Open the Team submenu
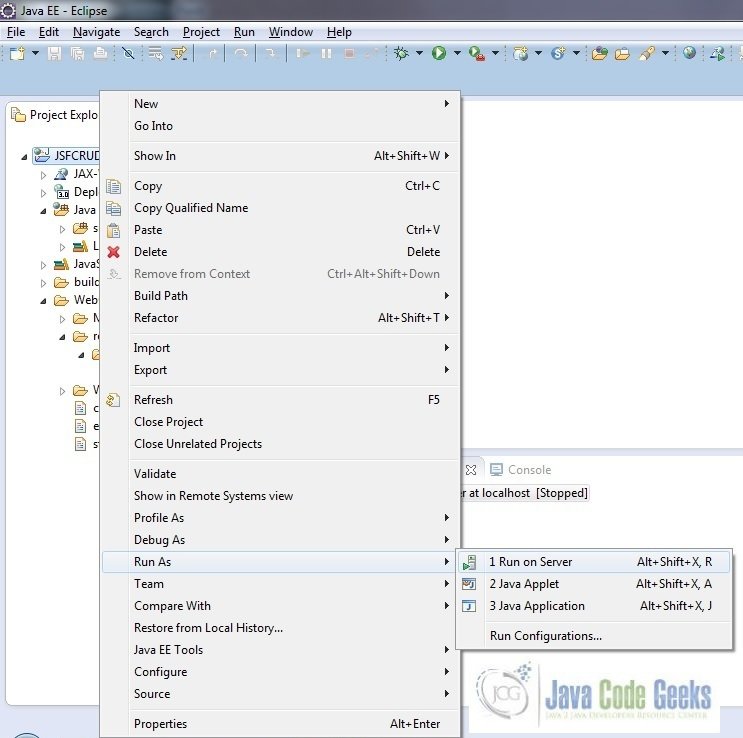 281,584
